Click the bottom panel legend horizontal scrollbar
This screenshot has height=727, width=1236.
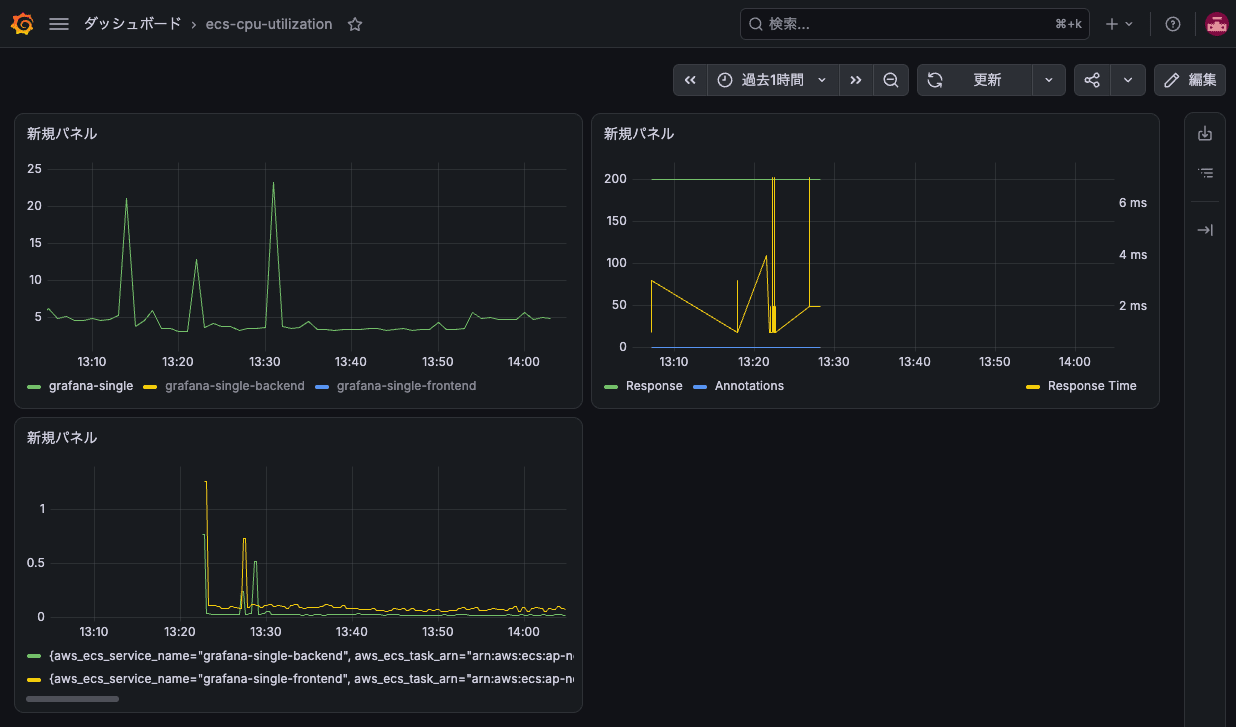coord(72,699)
